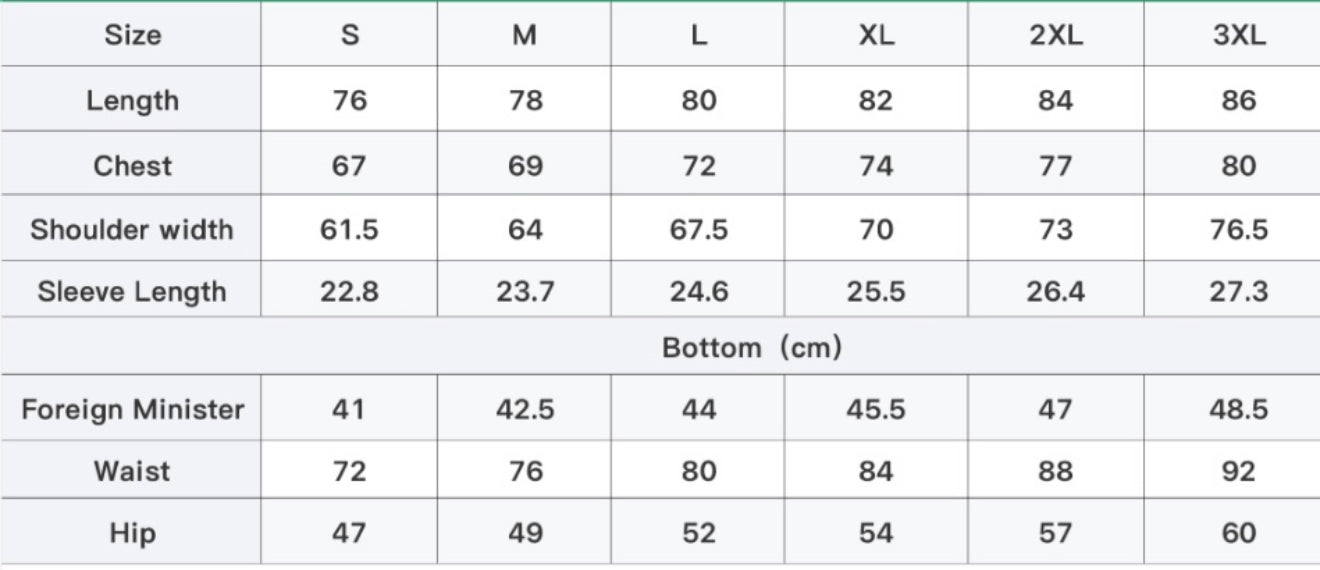Viewport: 1320px width, 570px height.
Task: Select the 27.3 sleeve length cell
Action: point(1237,291)
